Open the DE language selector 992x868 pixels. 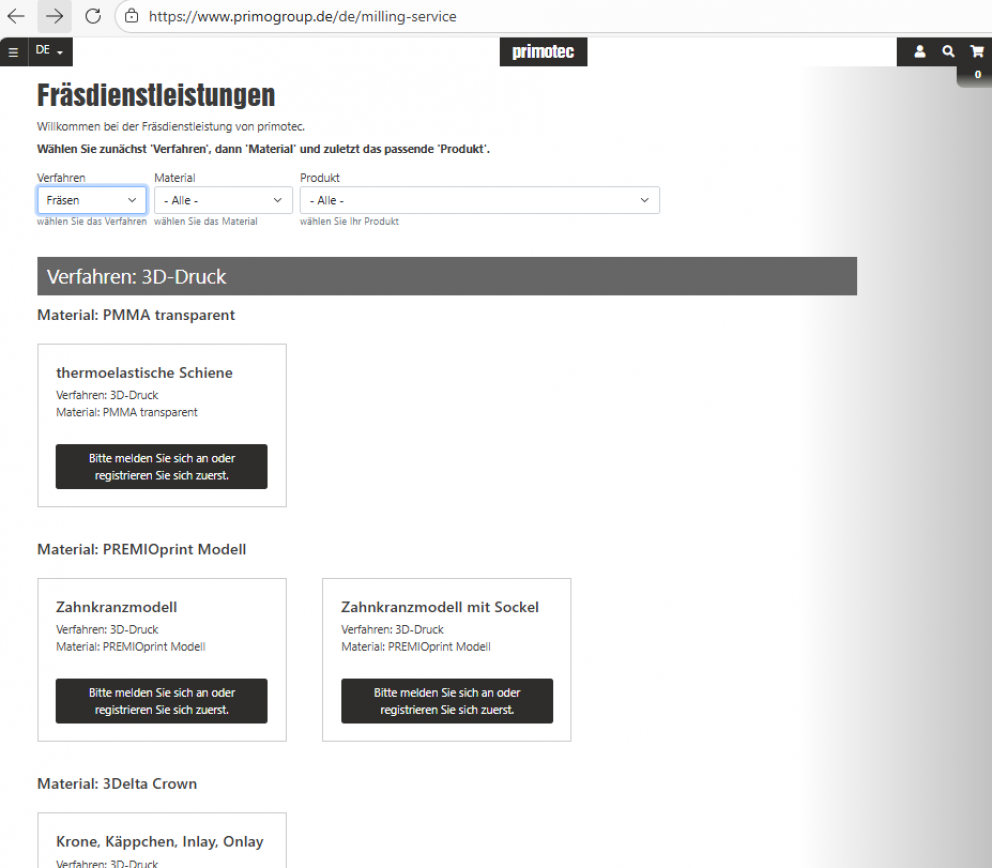[x=50, y=51]
